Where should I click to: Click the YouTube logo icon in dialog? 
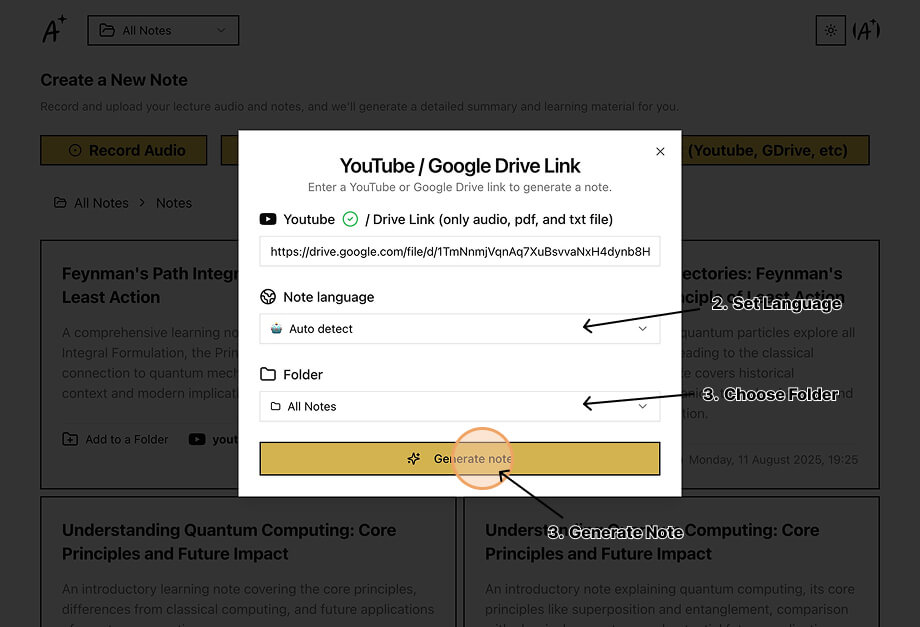point(268,219)
